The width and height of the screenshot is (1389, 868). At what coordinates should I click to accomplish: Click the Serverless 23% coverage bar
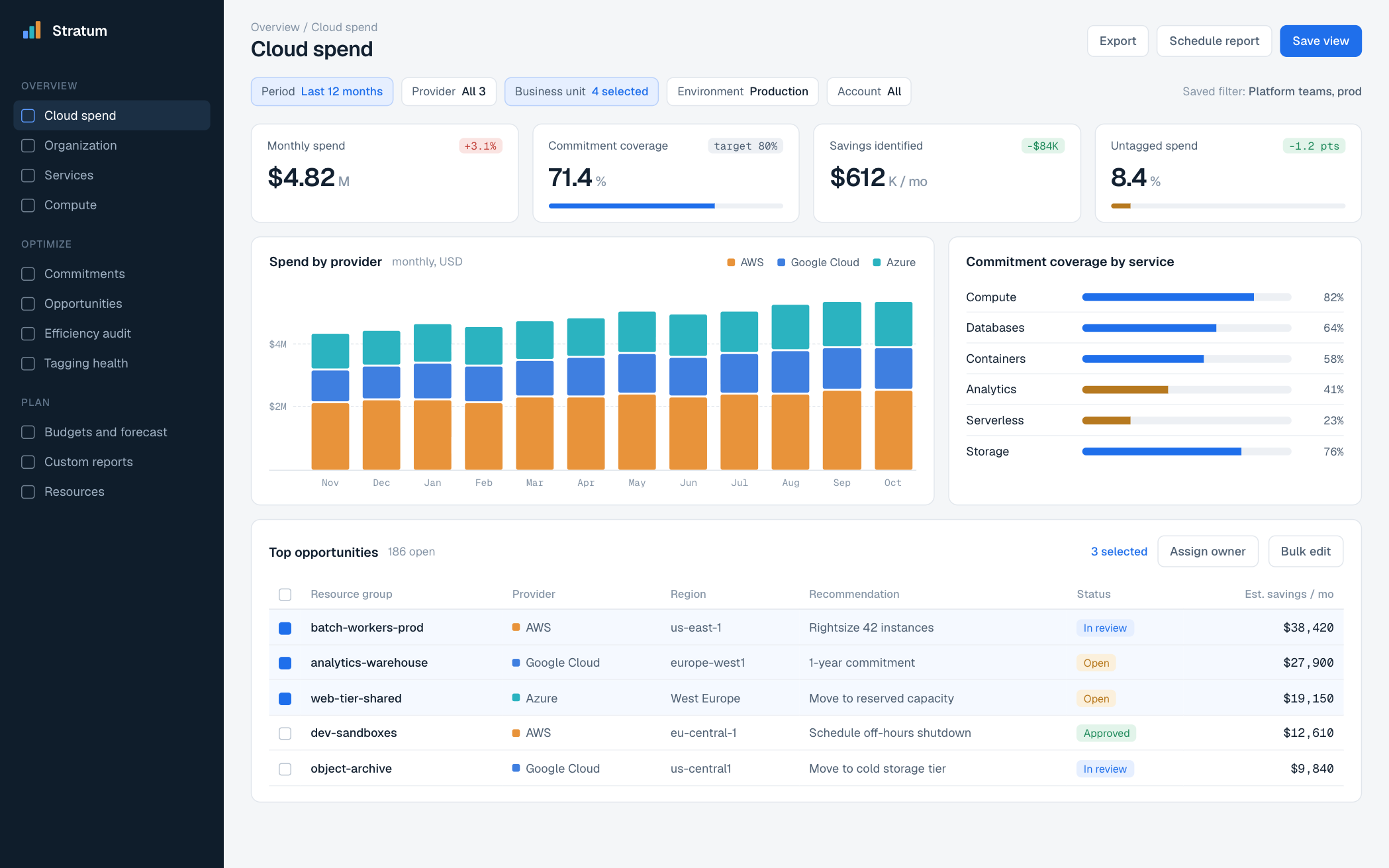pos(1186,420)
